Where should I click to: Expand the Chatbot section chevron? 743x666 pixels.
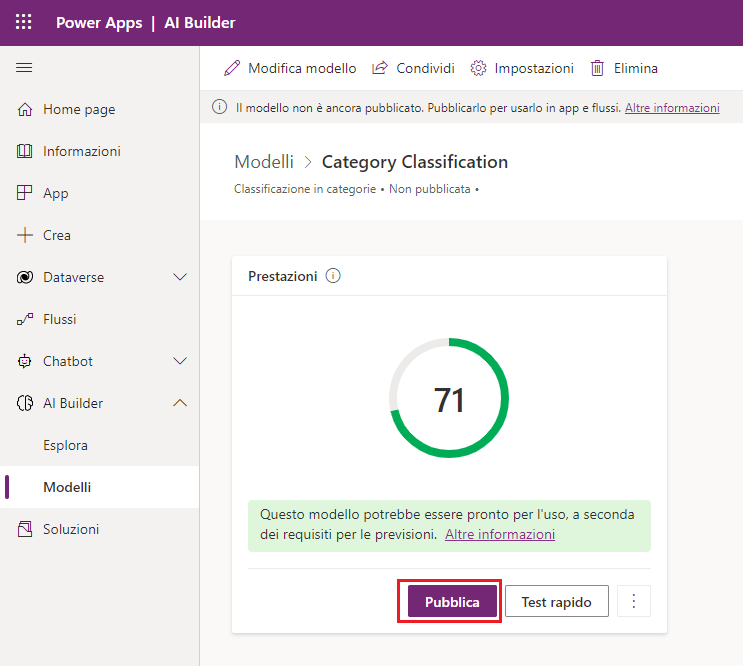pyautogui.click(x=180, y=361)
